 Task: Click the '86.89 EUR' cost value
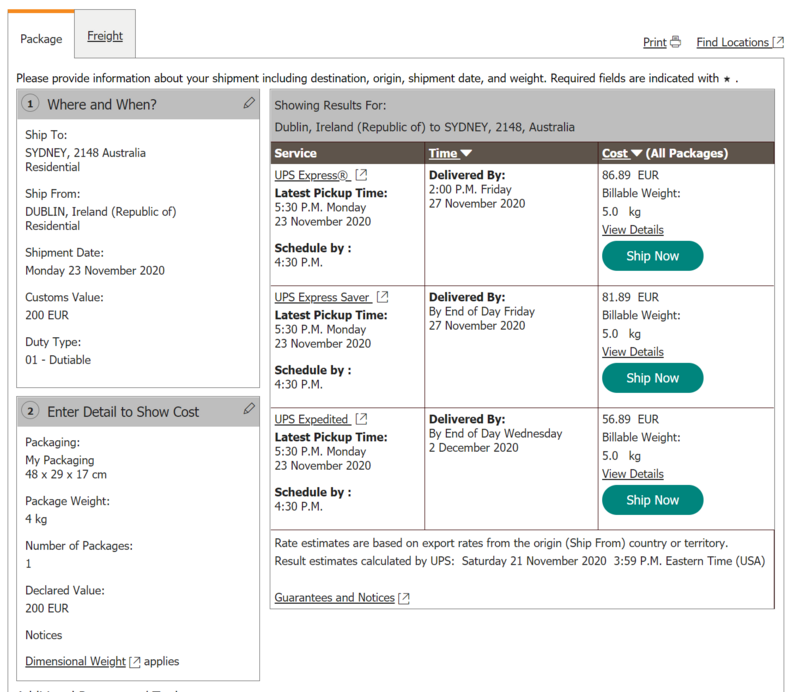[631, 175]
